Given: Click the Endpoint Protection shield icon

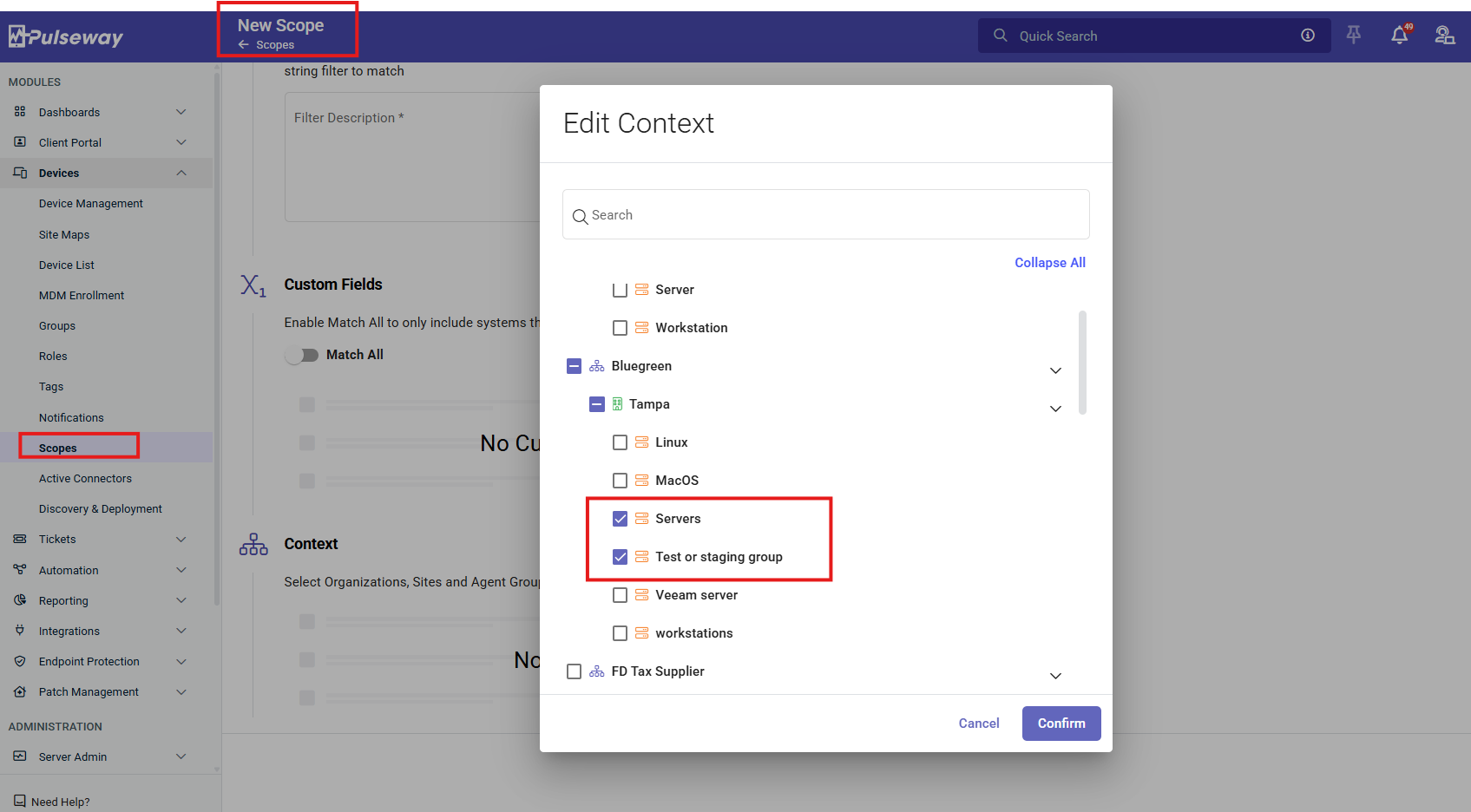Looking at the screenshot, I should tap(20, 661).
